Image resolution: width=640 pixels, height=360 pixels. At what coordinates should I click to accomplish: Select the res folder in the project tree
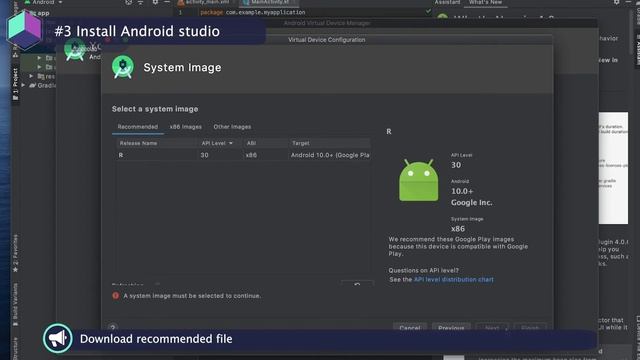[46, 76]
